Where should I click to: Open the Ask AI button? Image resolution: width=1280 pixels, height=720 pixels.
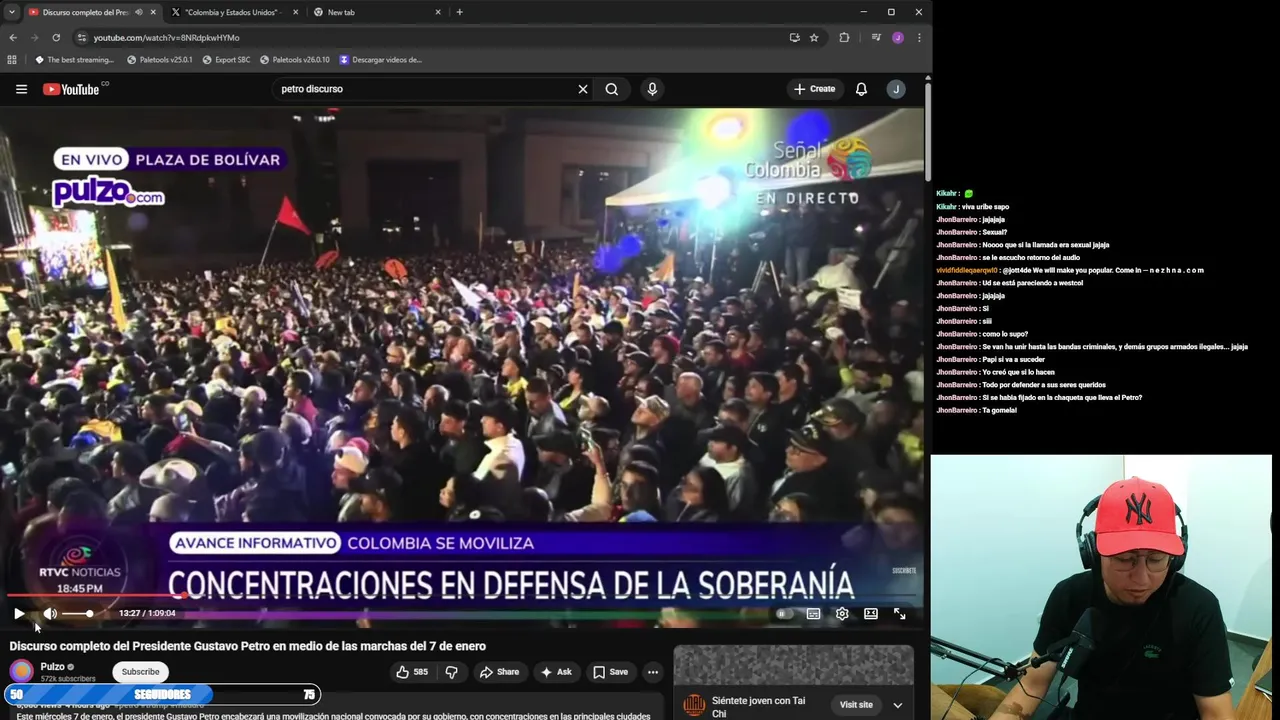[x=555, y=672]
